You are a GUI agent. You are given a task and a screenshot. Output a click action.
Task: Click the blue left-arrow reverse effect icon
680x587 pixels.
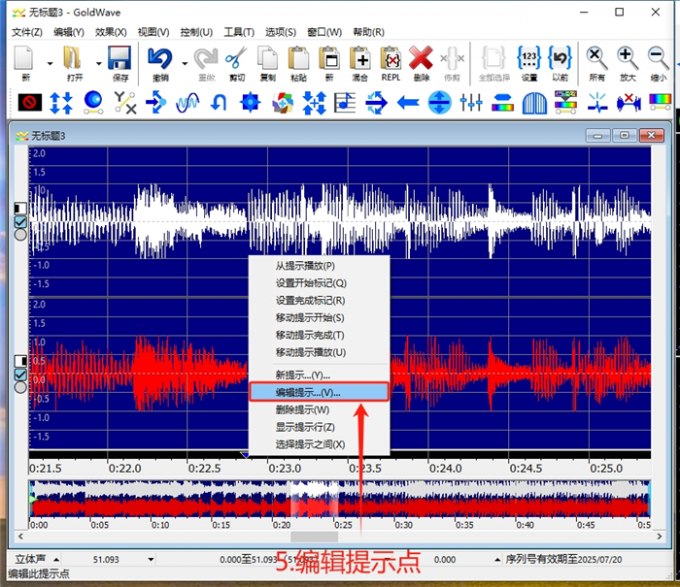408,103
